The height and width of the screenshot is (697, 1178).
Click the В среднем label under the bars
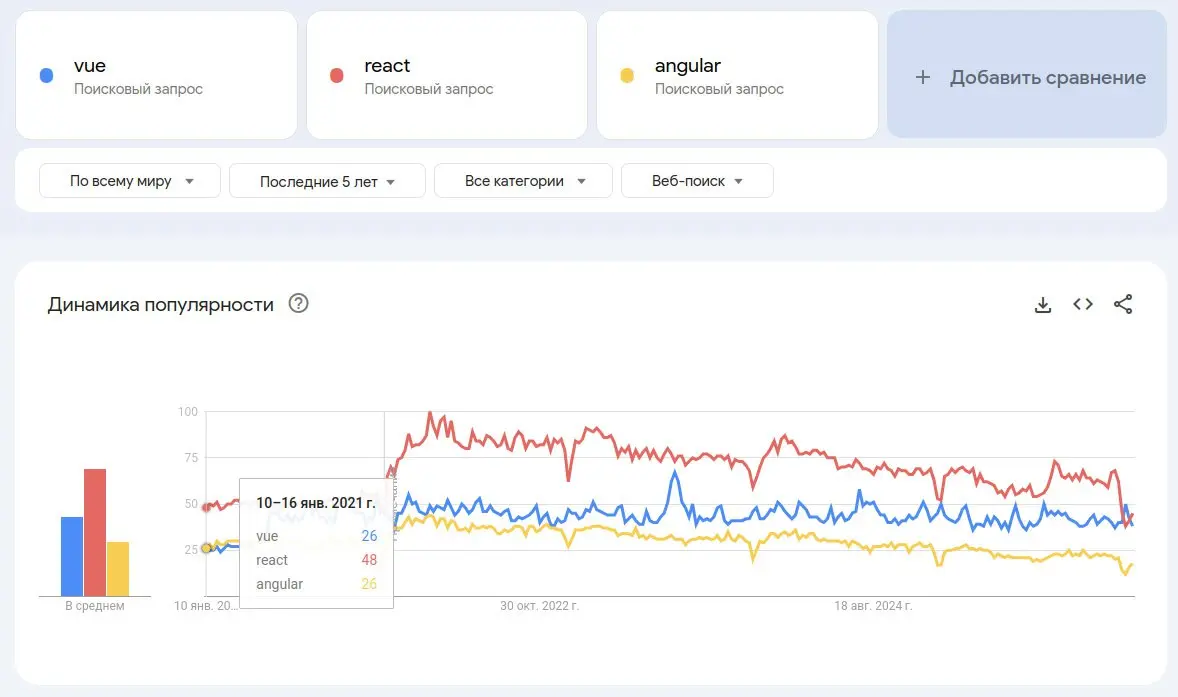(94, 605)
